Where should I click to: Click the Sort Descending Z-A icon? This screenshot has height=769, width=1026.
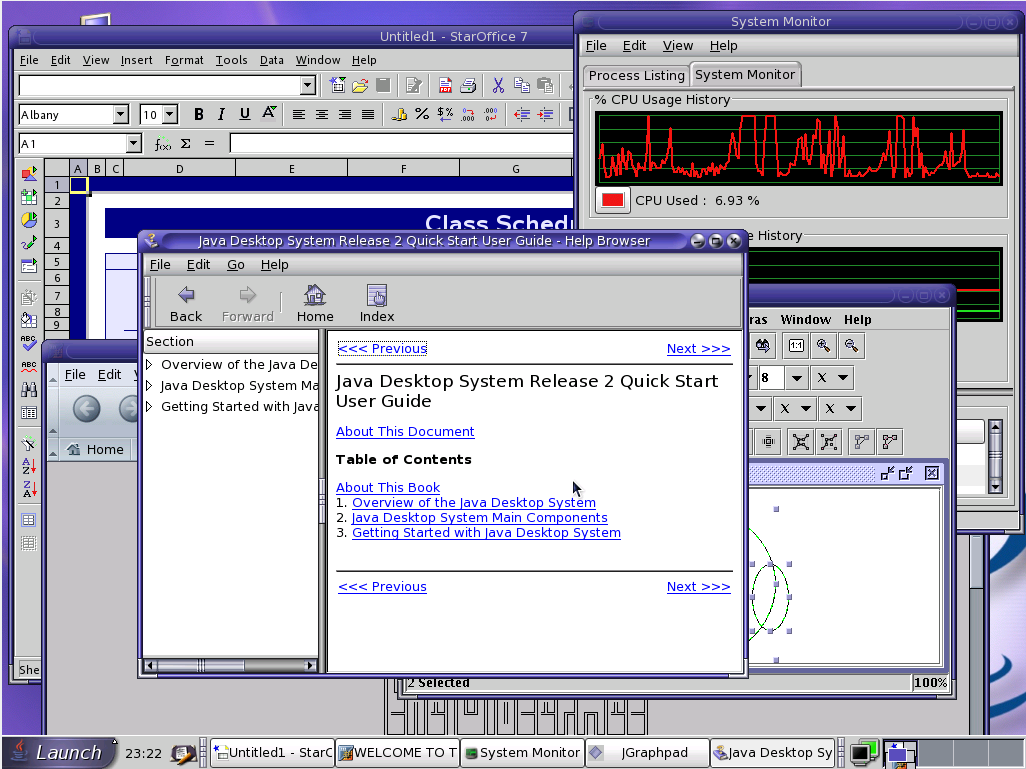click(29, 488)
